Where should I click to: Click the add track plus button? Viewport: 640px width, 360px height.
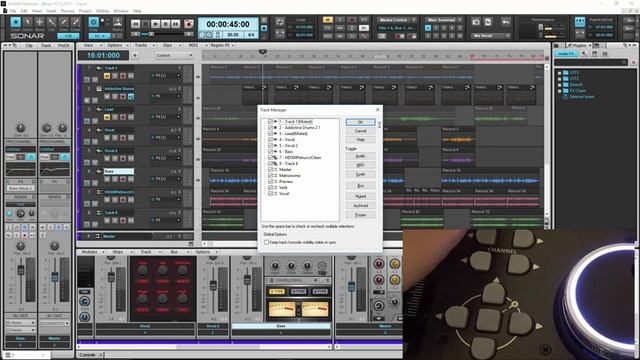135,55
